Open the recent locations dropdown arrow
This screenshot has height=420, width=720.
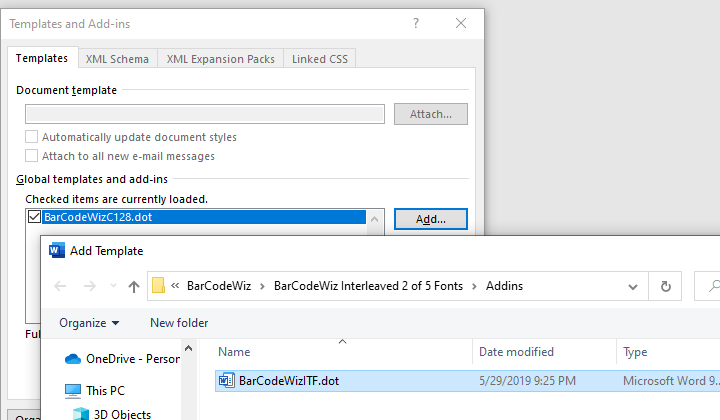tap(113, 286)
